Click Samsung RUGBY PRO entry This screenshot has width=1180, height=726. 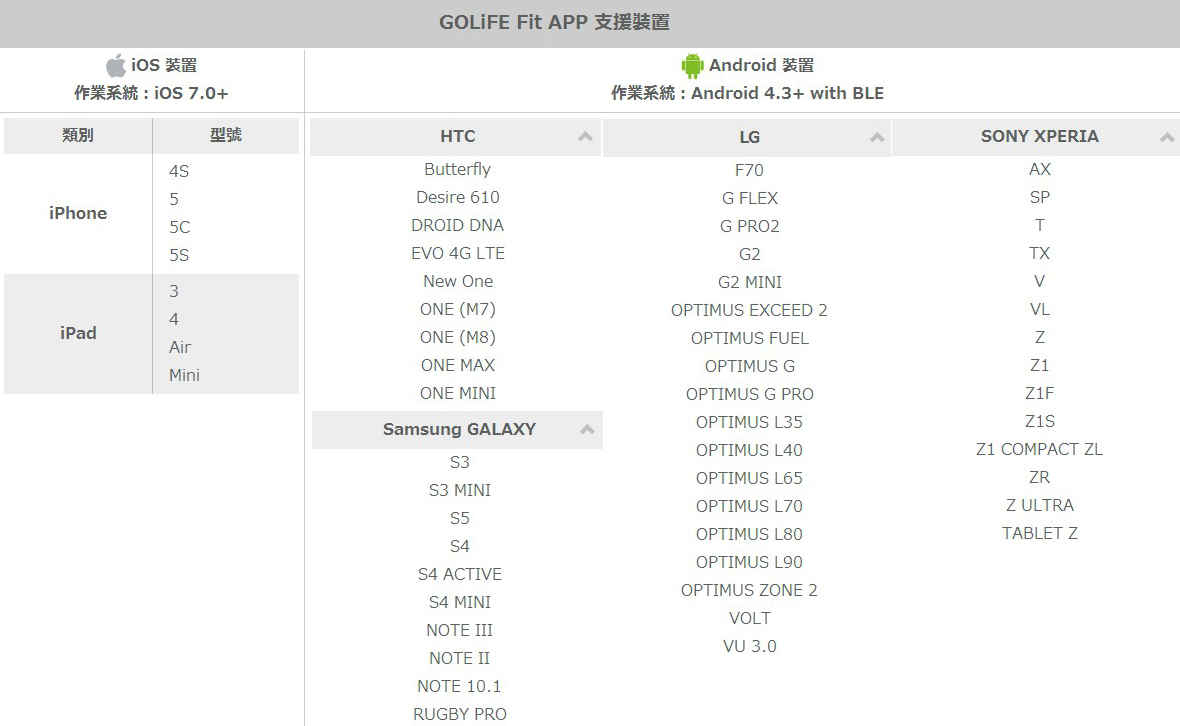tap(460, 715)
